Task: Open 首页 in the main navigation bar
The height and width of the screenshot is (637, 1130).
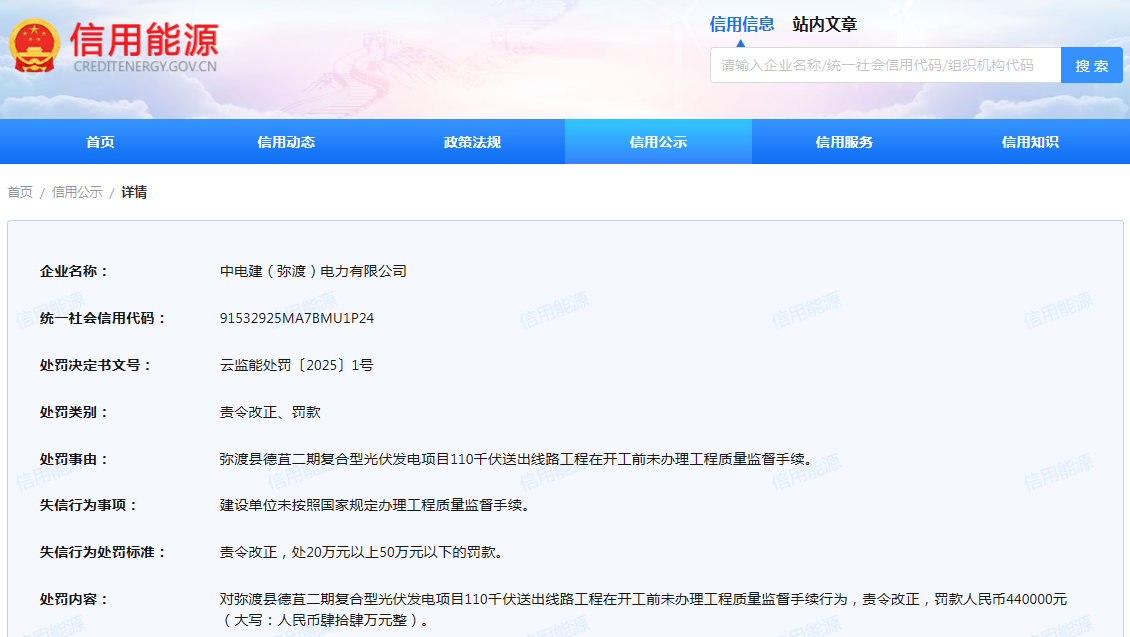Action: tap(100, 142)
